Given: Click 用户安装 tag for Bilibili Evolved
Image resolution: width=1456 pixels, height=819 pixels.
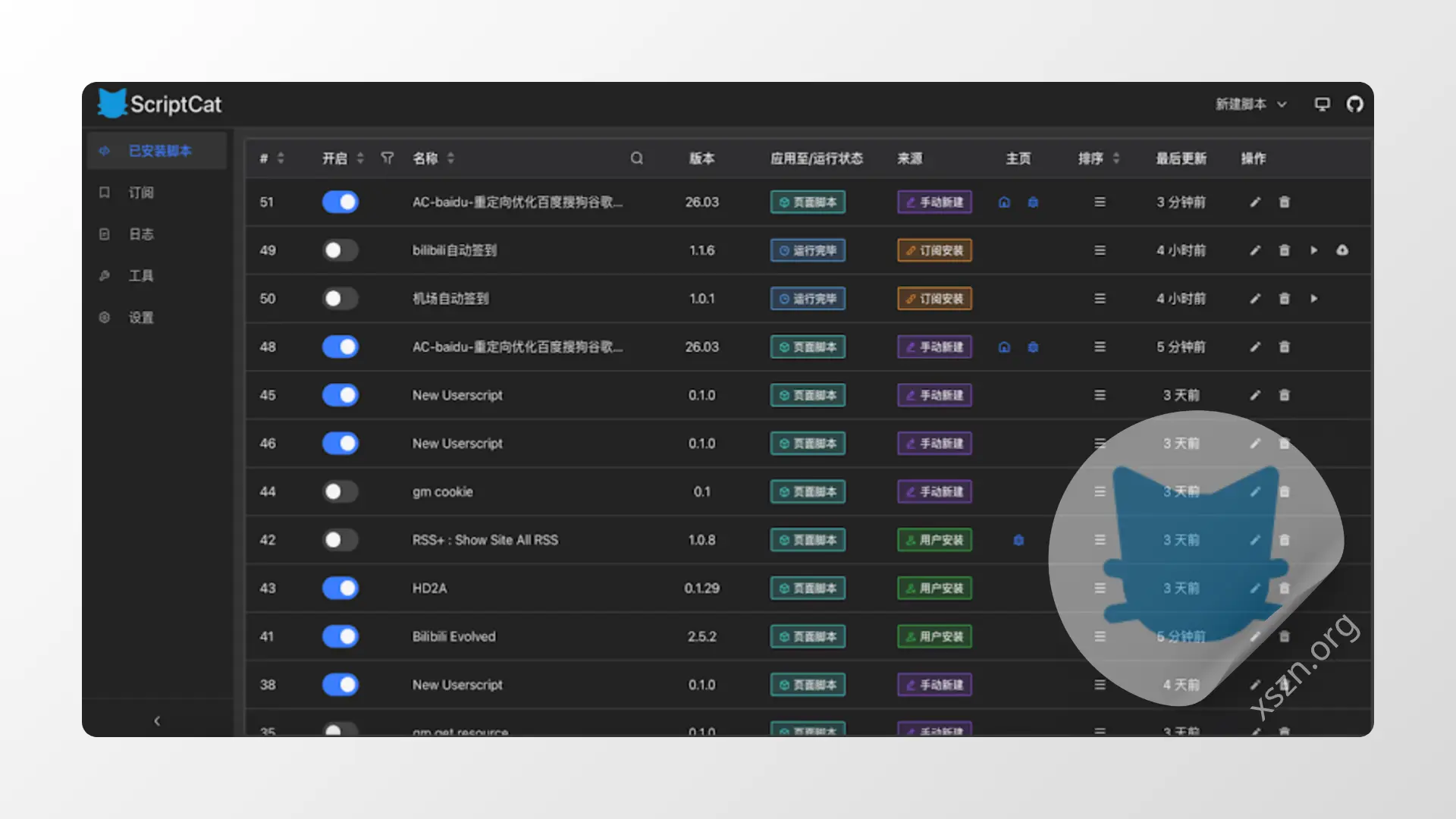Looking at the screenshot, I should pyautogui.click(x=934, y=637).
